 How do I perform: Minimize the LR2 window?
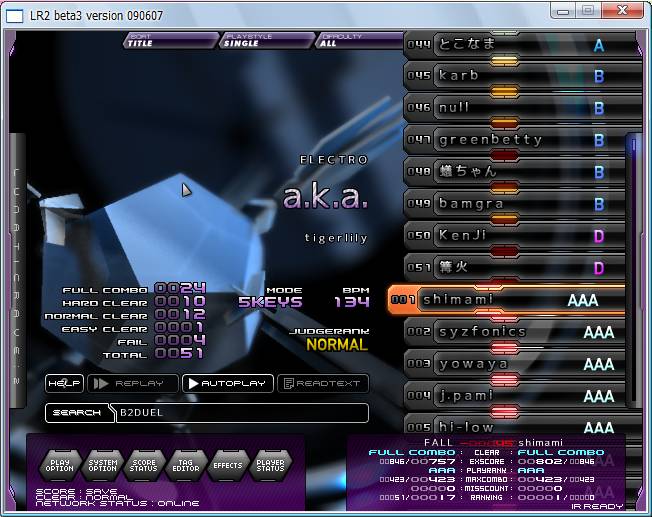click(x=563, y=11)
